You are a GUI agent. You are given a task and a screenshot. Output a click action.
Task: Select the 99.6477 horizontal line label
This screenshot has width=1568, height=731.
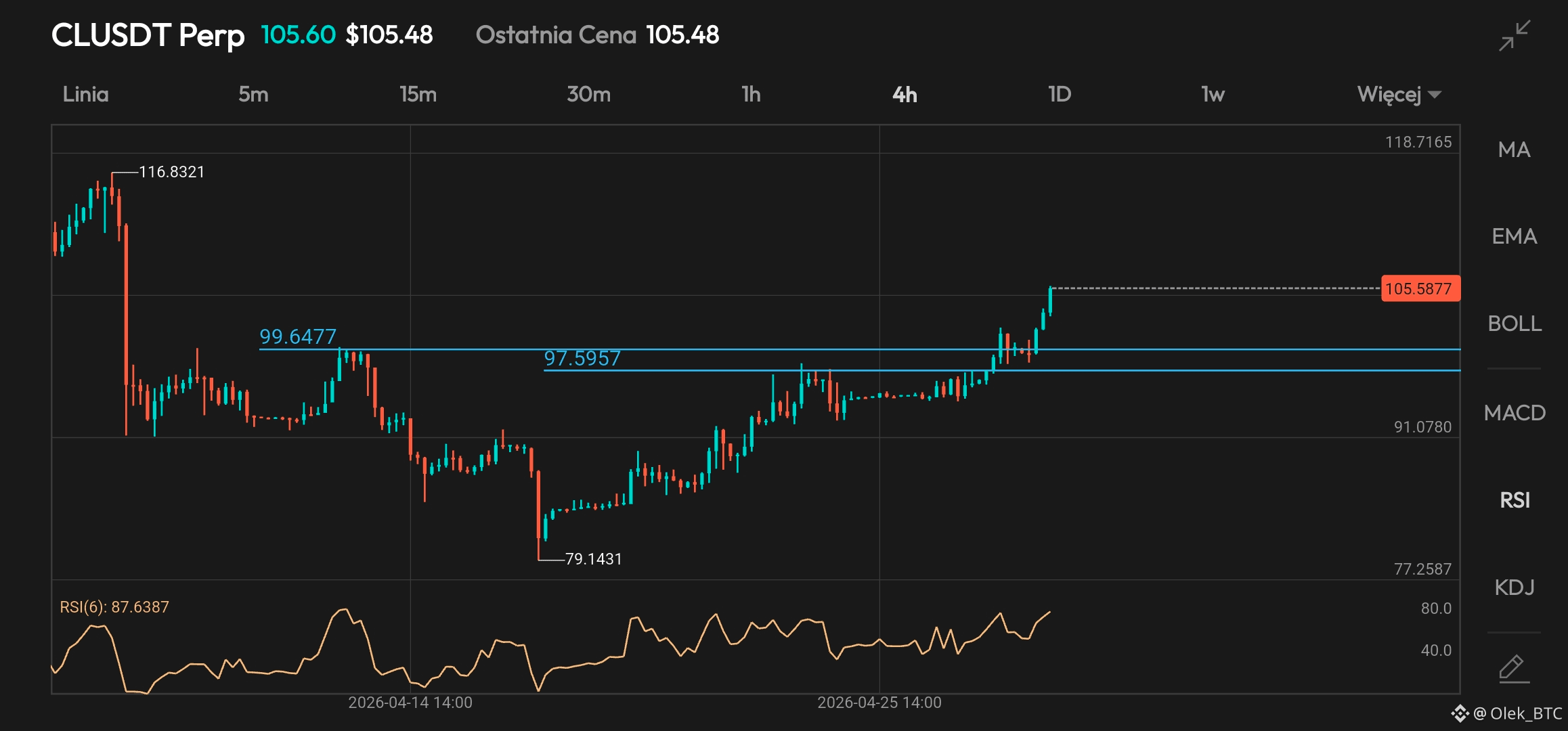pyautogui.click(x=298, y=336)
